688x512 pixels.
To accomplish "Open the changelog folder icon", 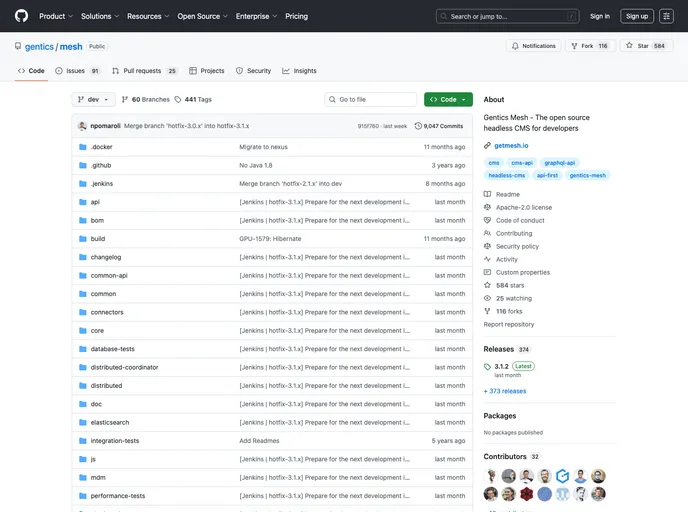I will (x=82, y=257).
